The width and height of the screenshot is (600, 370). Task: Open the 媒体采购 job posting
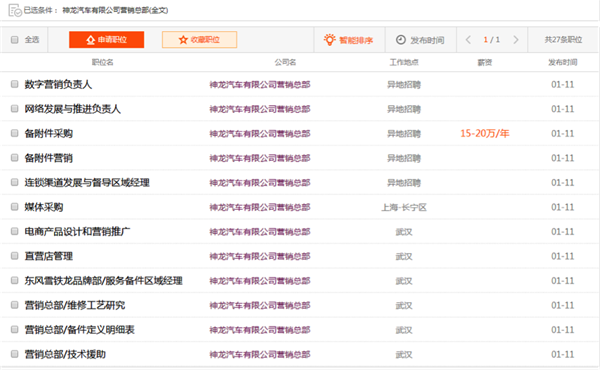(44, 207)
